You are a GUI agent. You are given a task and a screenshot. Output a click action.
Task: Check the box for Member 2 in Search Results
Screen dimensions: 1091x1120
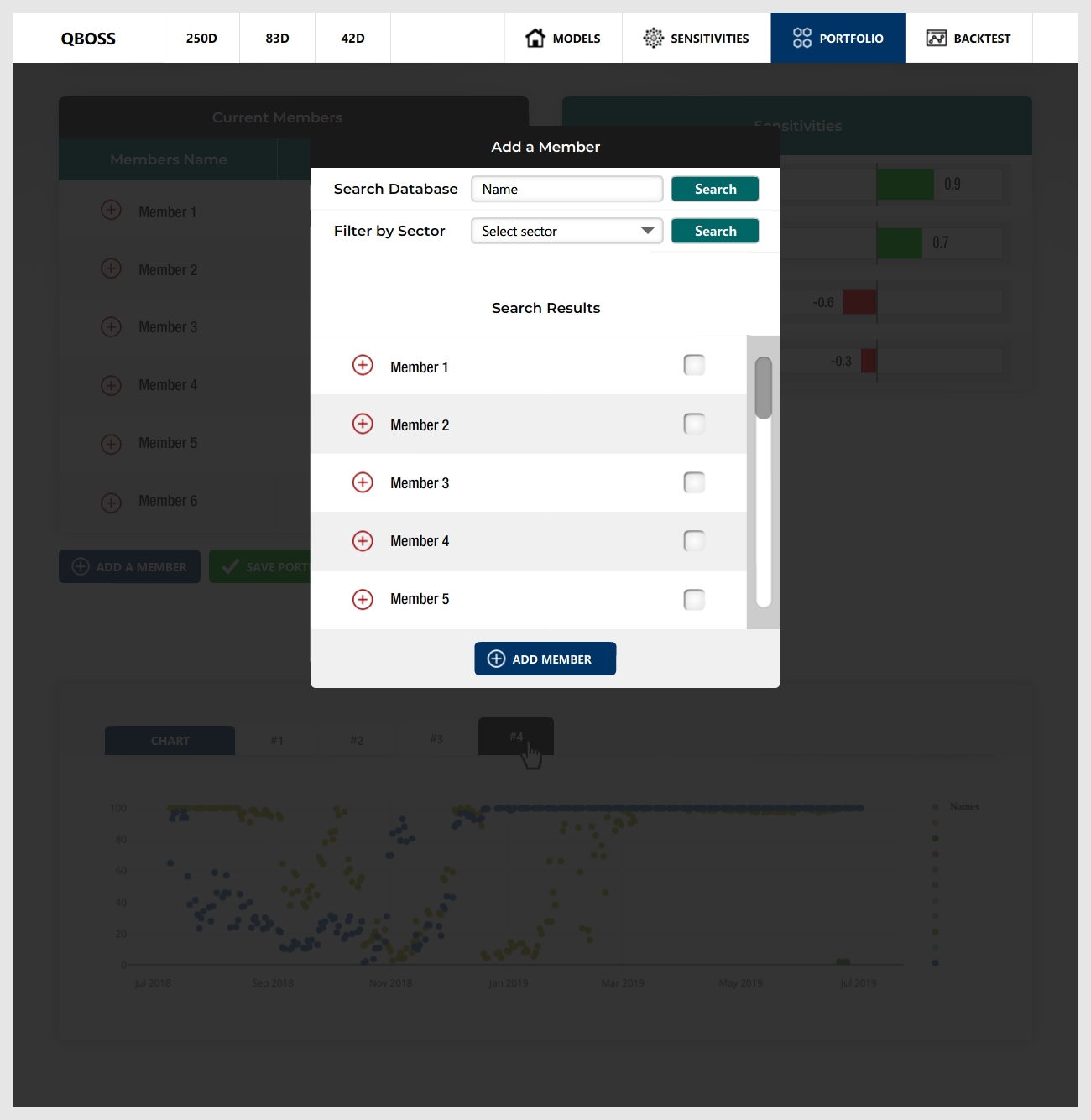click(x=694, y=424)
